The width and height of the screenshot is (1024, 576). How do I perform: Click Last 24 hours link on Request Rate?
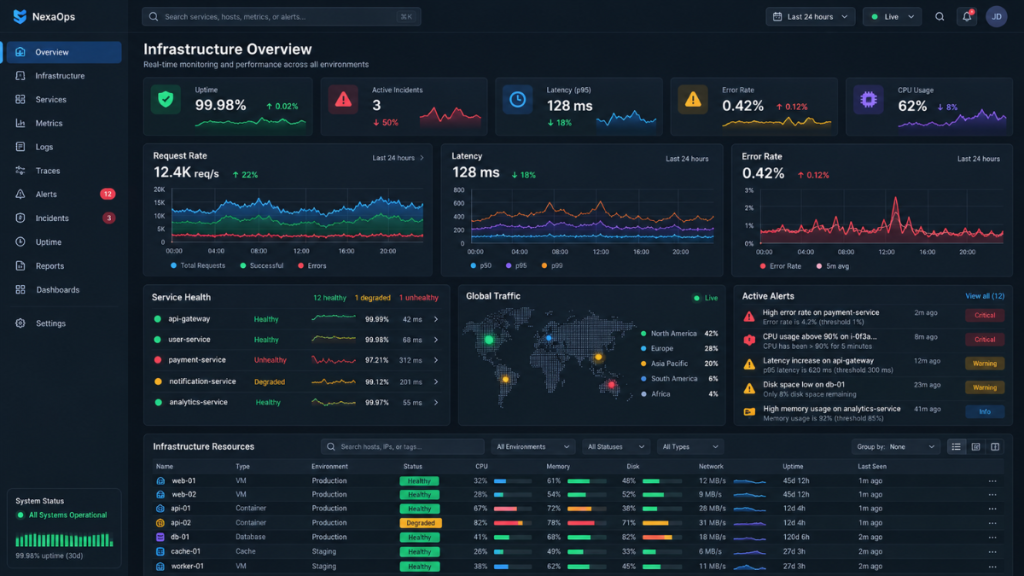click(x=398, y=158)
